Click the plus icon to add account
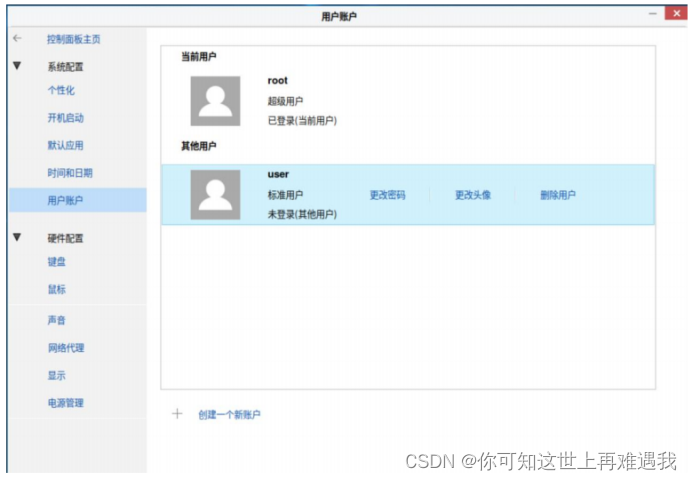The height and width of the screenshot is (480, 692). point(177,413)
